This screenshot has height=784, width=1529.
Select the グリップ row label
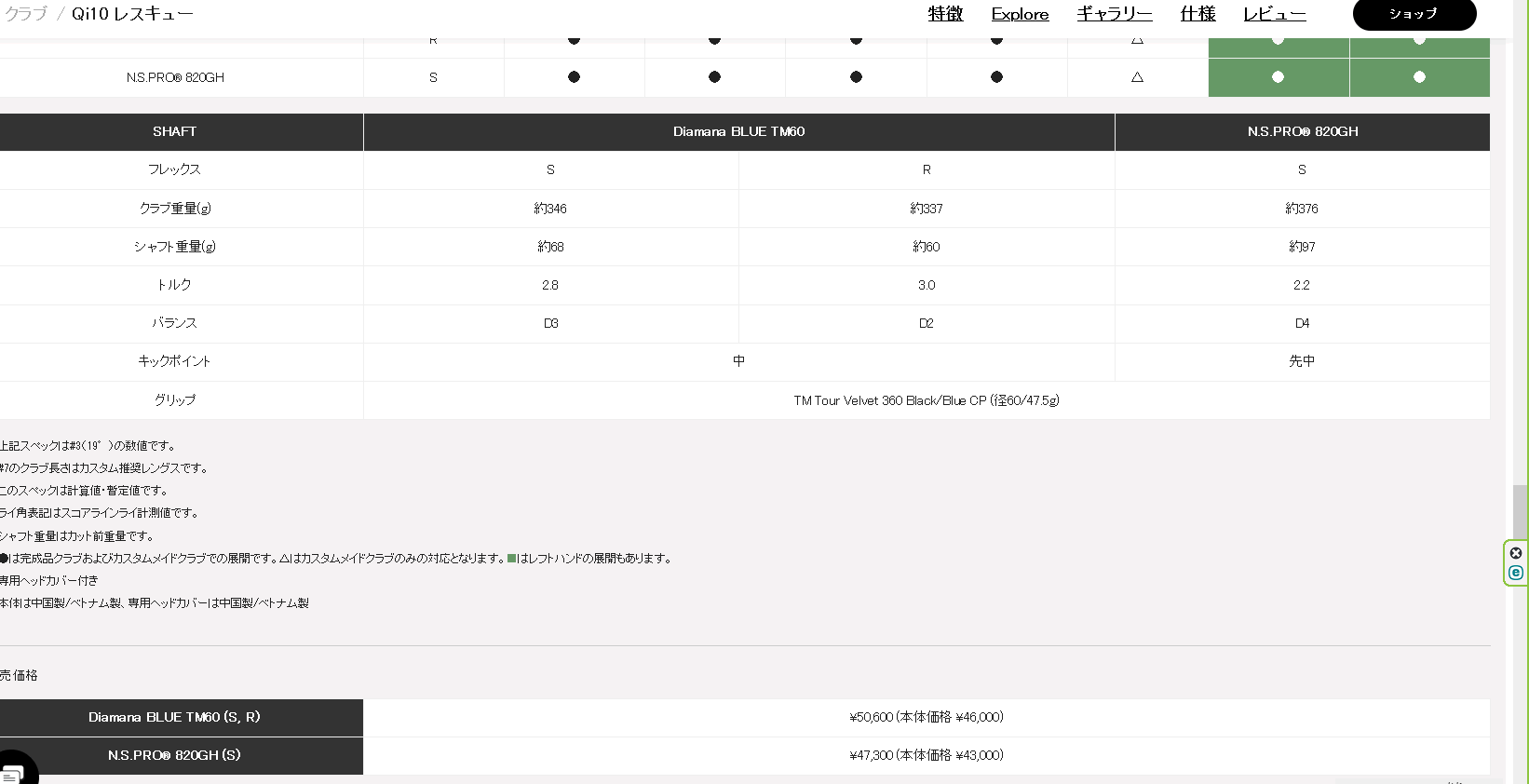(174, 399)
